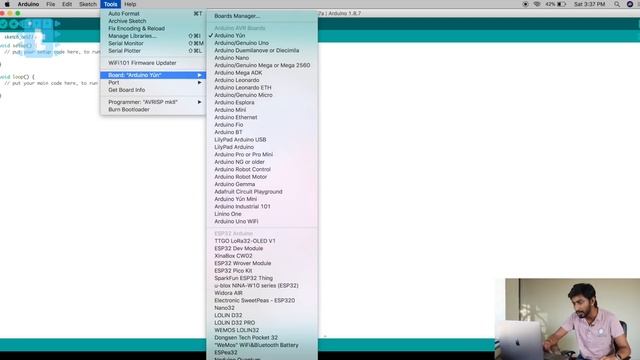Select Arduino/Genuino Uno board
The image size is (640, 360).
262,43
